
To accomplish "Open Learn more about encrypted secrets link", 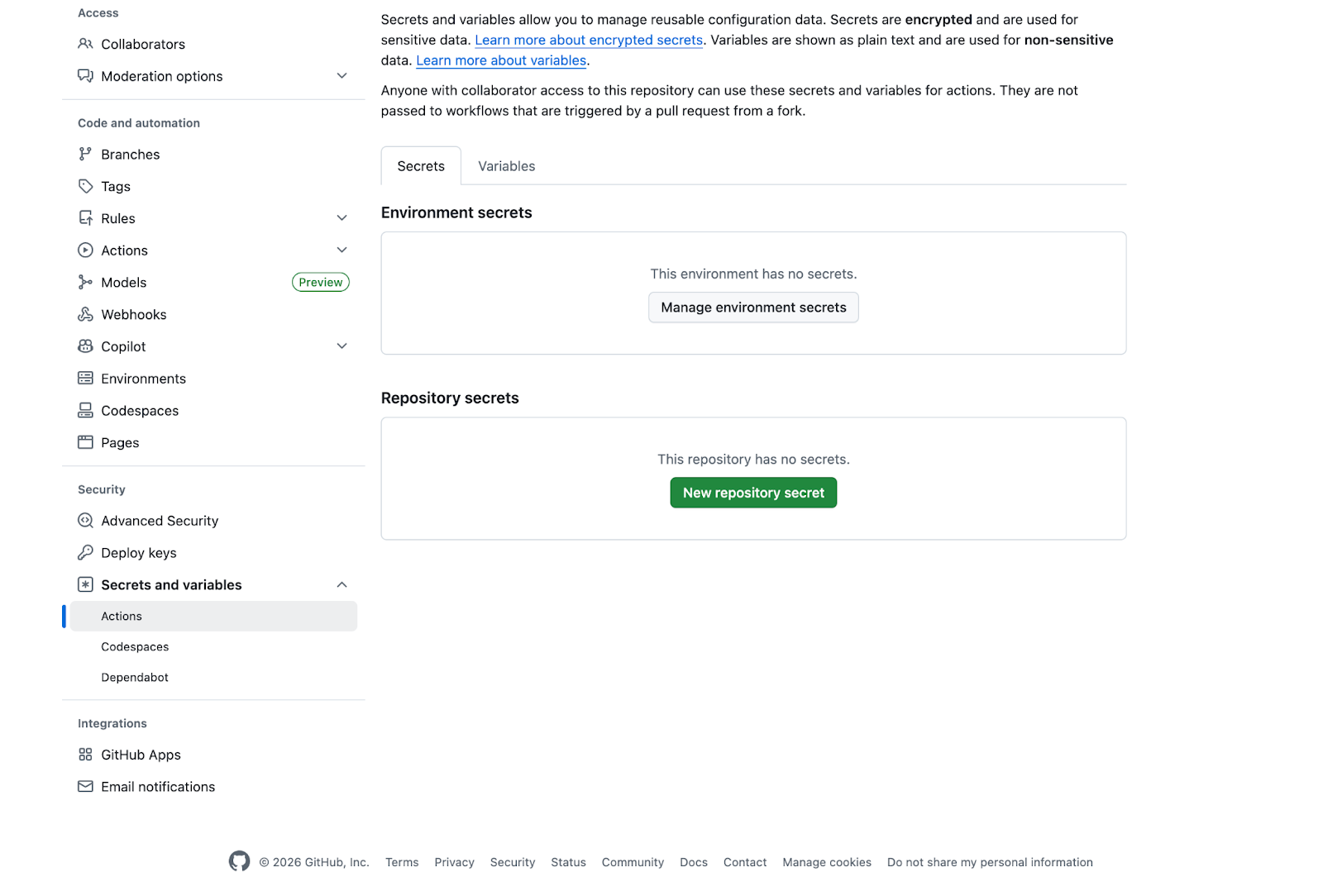I will coord(589,40).
